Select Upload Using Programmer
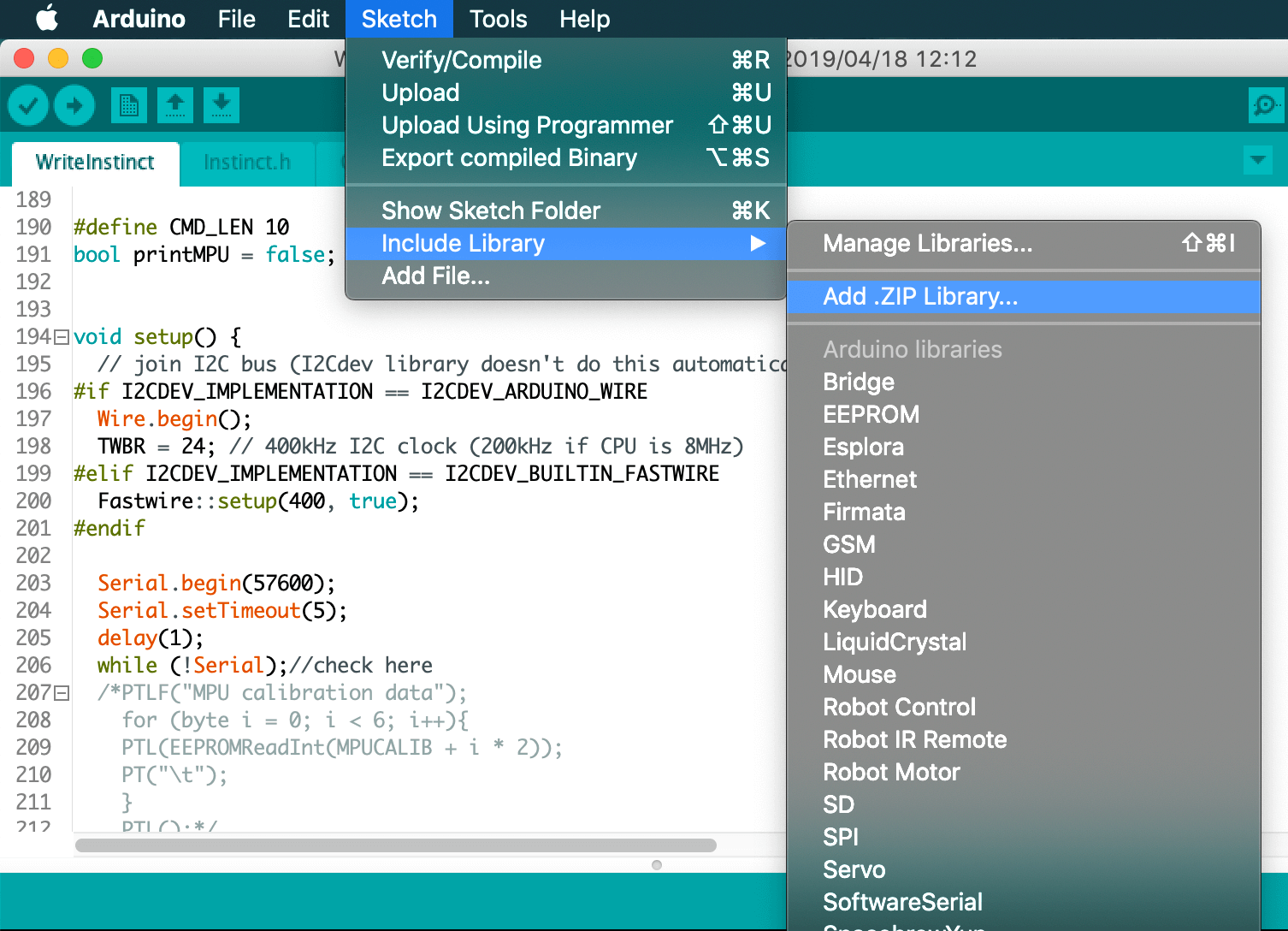This screenshot has width=1288, height=931. click(x=565, y=125)
